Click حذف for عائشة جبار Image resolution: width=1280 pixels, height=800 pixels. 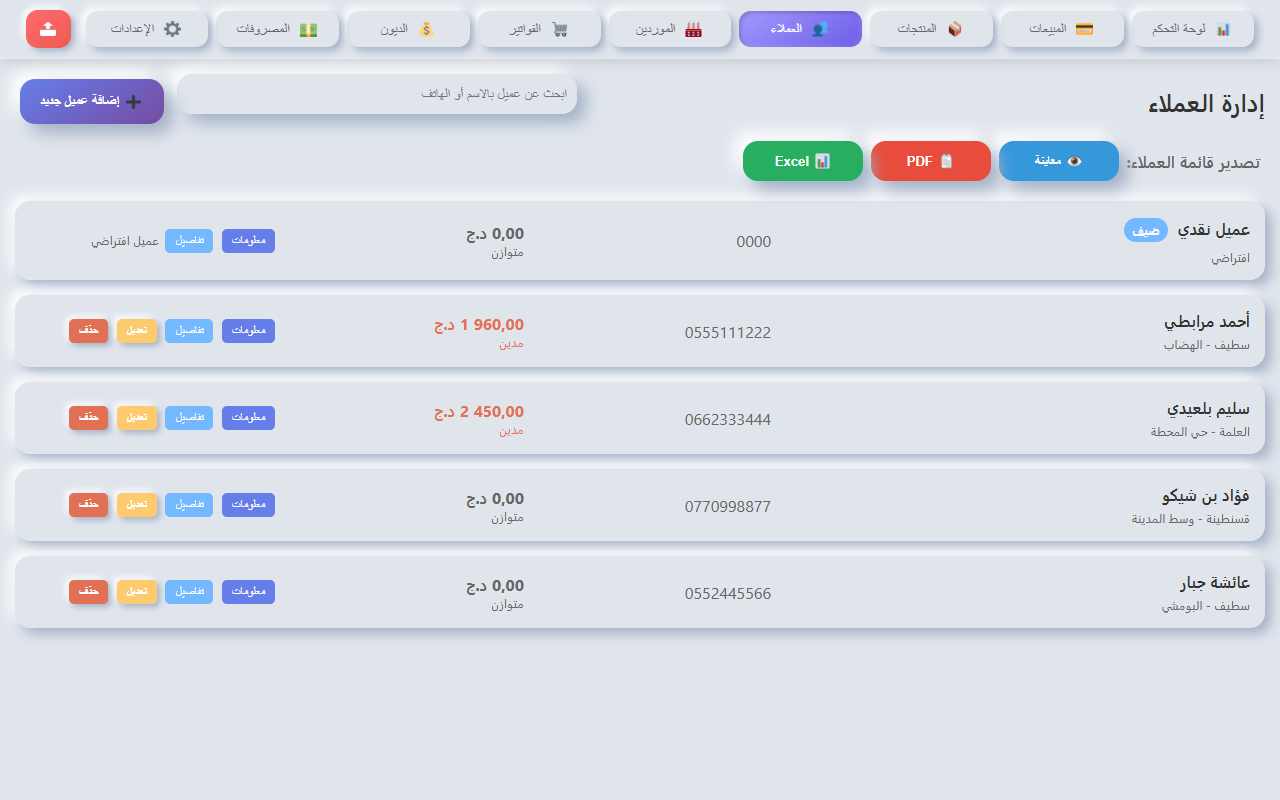tap(88, 592)
